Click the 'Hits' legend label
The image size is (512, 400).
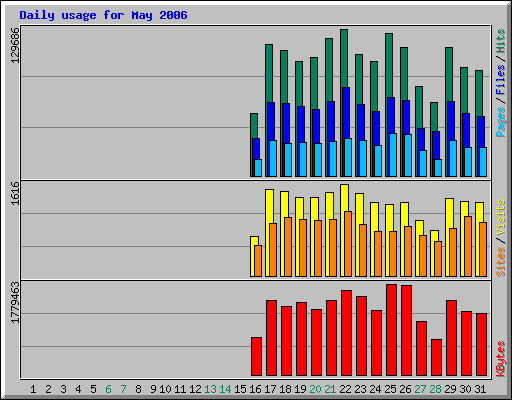pos(500,41)
